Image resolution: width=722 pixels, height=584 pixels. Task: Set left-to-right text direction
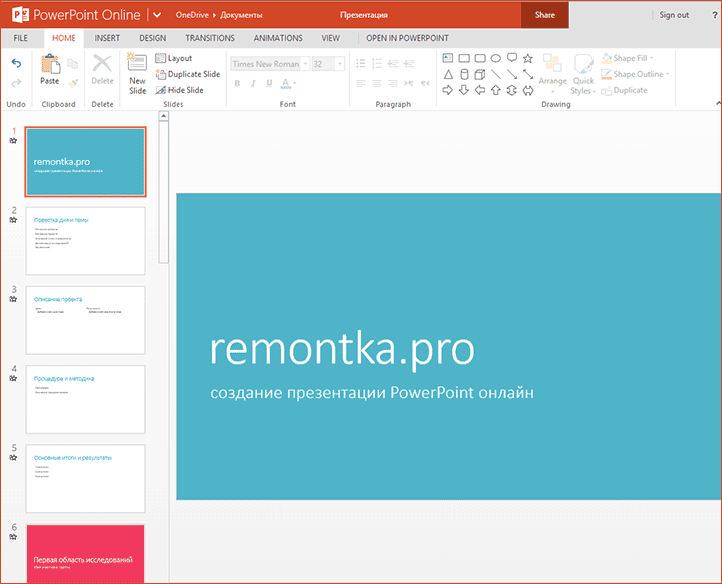click(x=409, y=83)
